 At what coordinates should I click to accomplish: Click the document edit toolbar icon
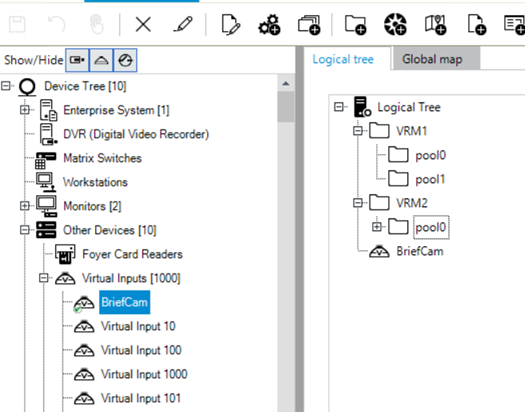click(x=231, y=25)
